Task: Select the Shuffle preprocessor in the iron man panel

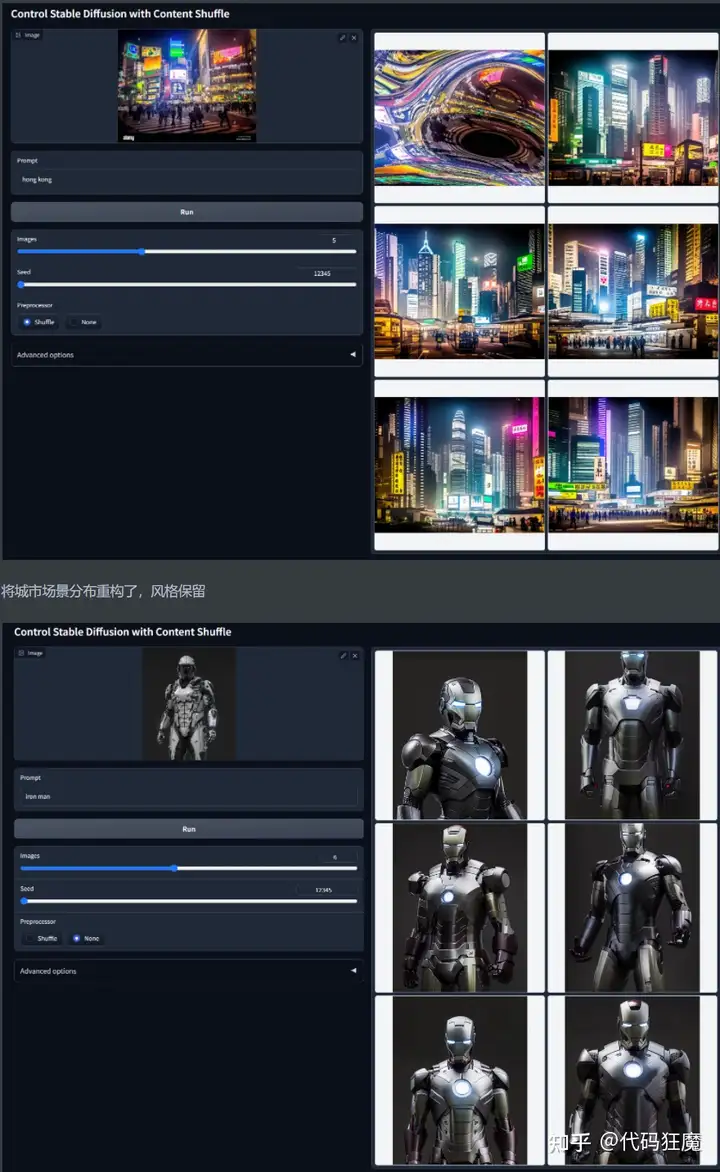Action: click(41, 938)
